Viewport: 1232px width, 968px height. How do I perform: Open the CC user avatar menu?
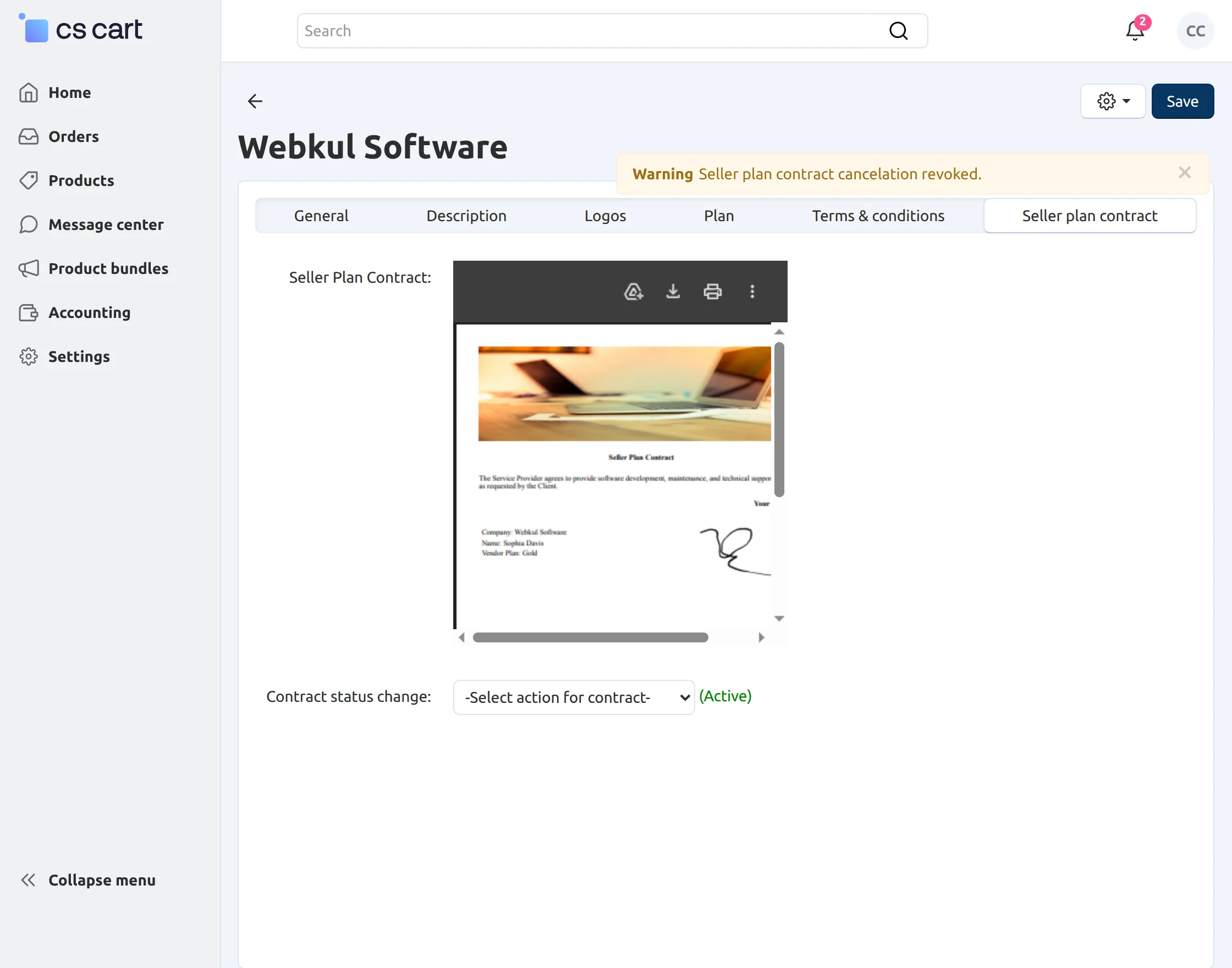(x=1195, y=31)
